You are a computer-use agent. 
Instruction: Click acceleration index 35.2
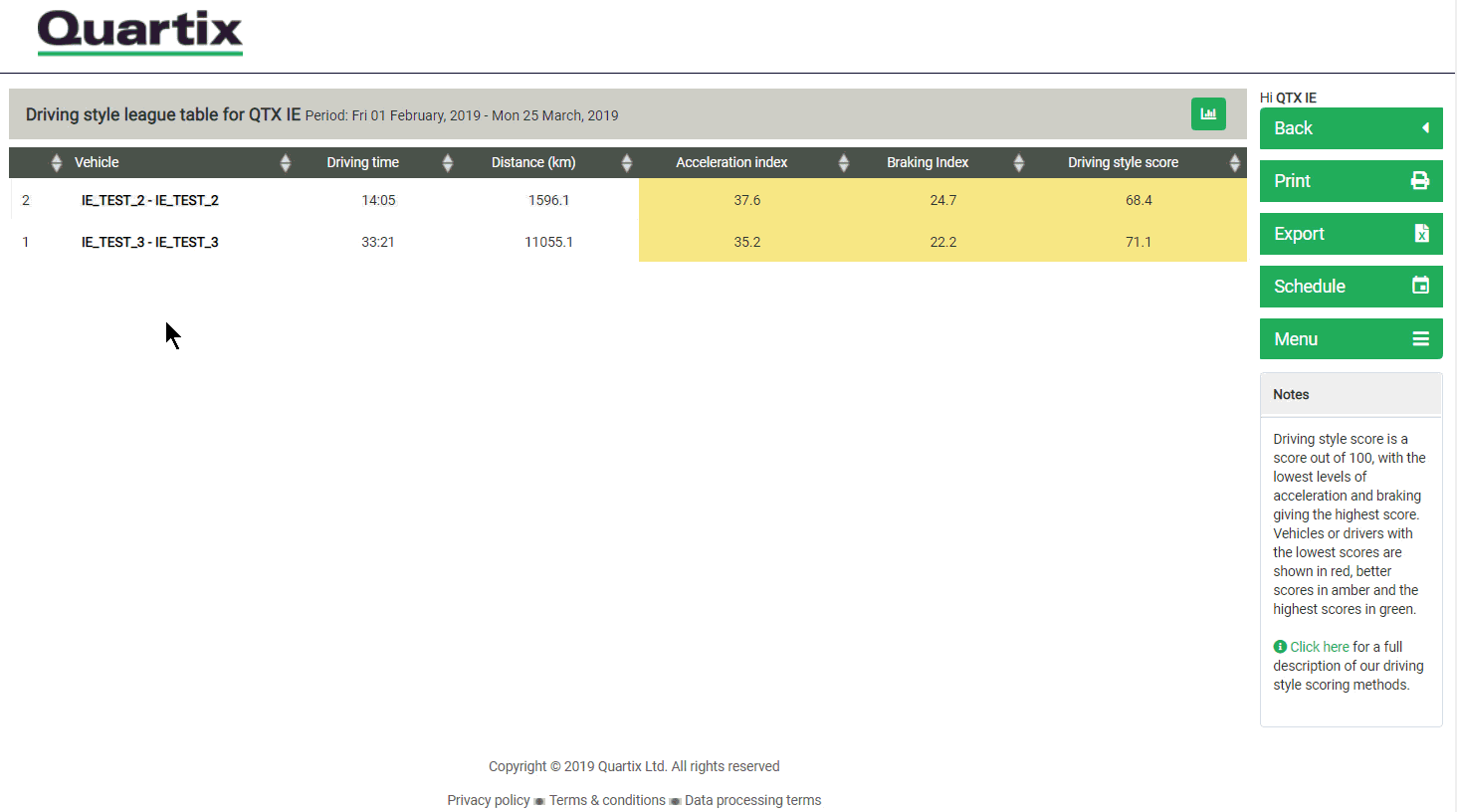pyautogui.click(x=747, y=242)
